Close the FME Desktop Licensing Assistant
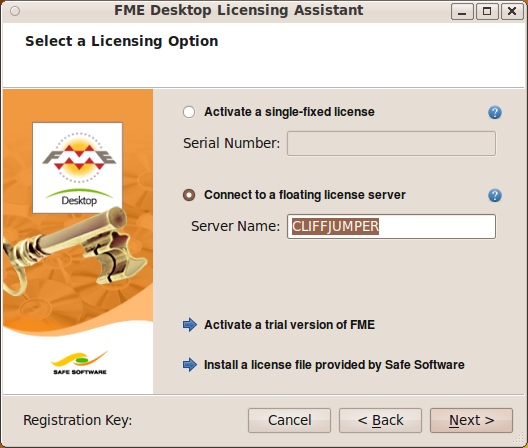528x448 pixels. point(512,12)
